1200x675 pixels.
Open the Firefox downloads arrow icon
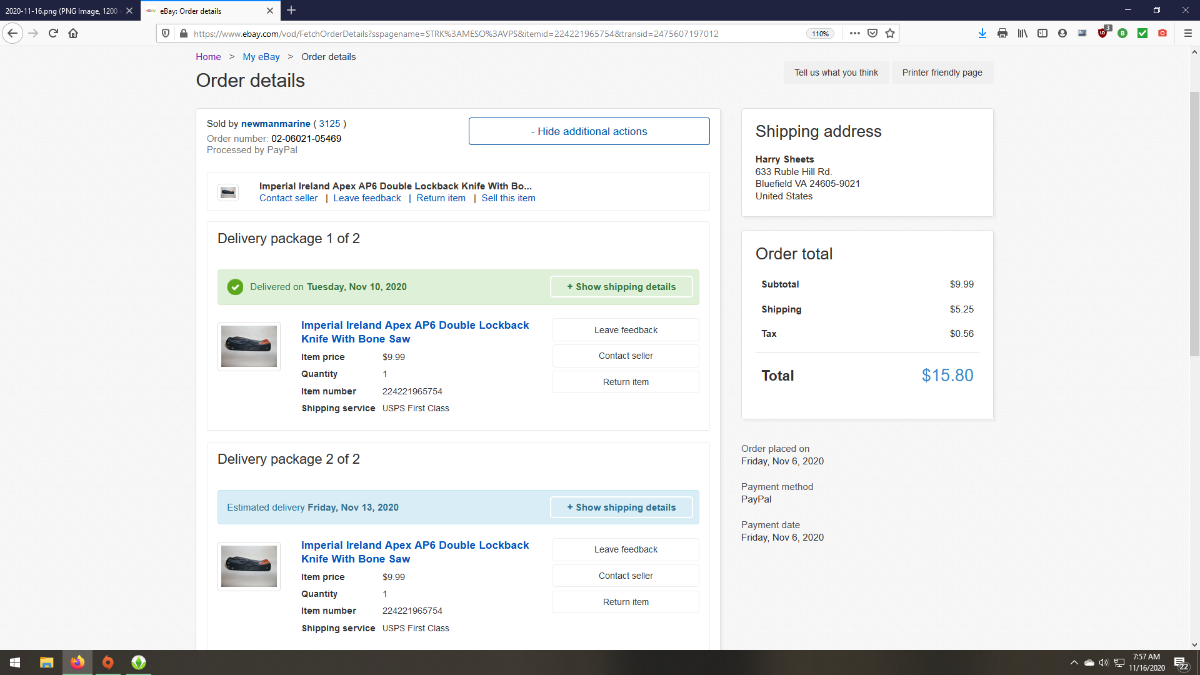click(x=982, y=33)
